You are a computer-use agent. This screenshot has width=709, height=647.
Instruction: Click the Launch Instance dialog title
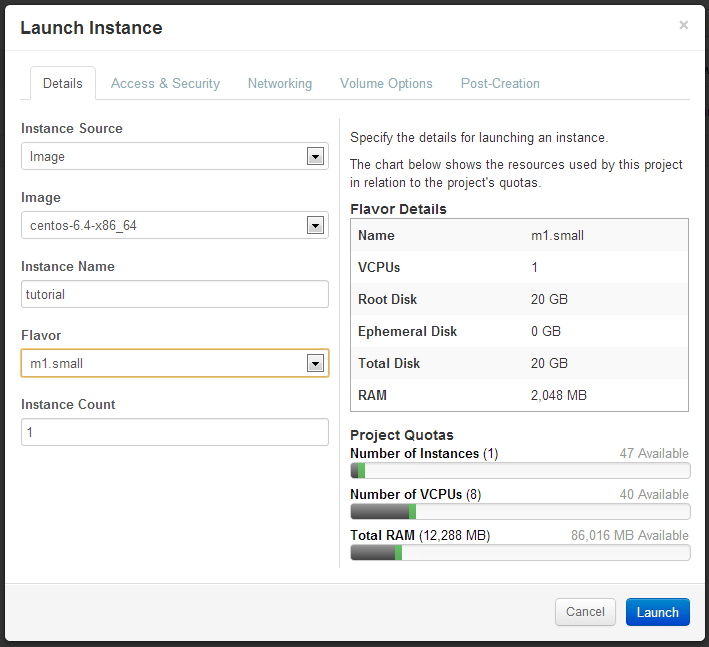click(91, 28)
